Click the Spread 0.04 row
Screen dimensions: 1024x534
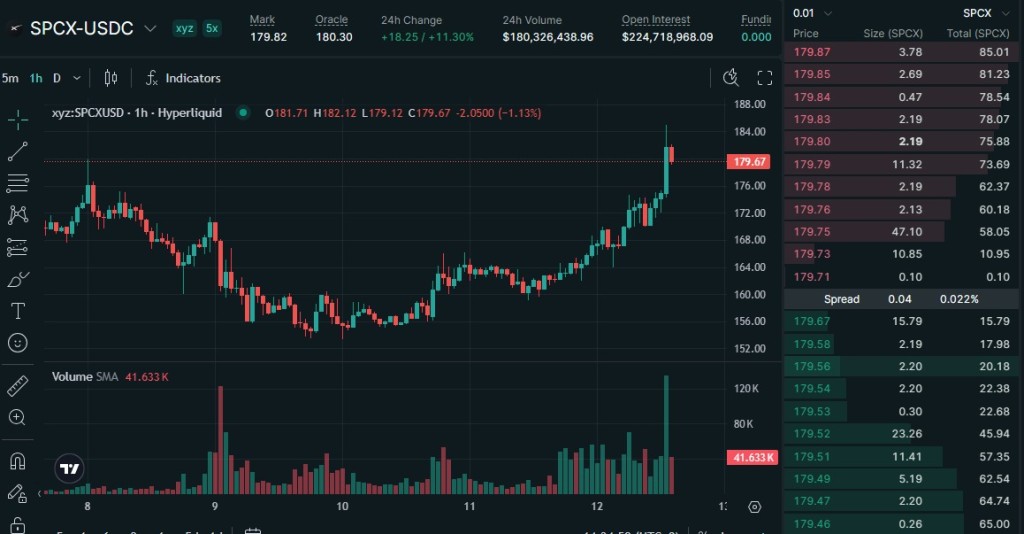pyautogui.click(x=901, y=299)
